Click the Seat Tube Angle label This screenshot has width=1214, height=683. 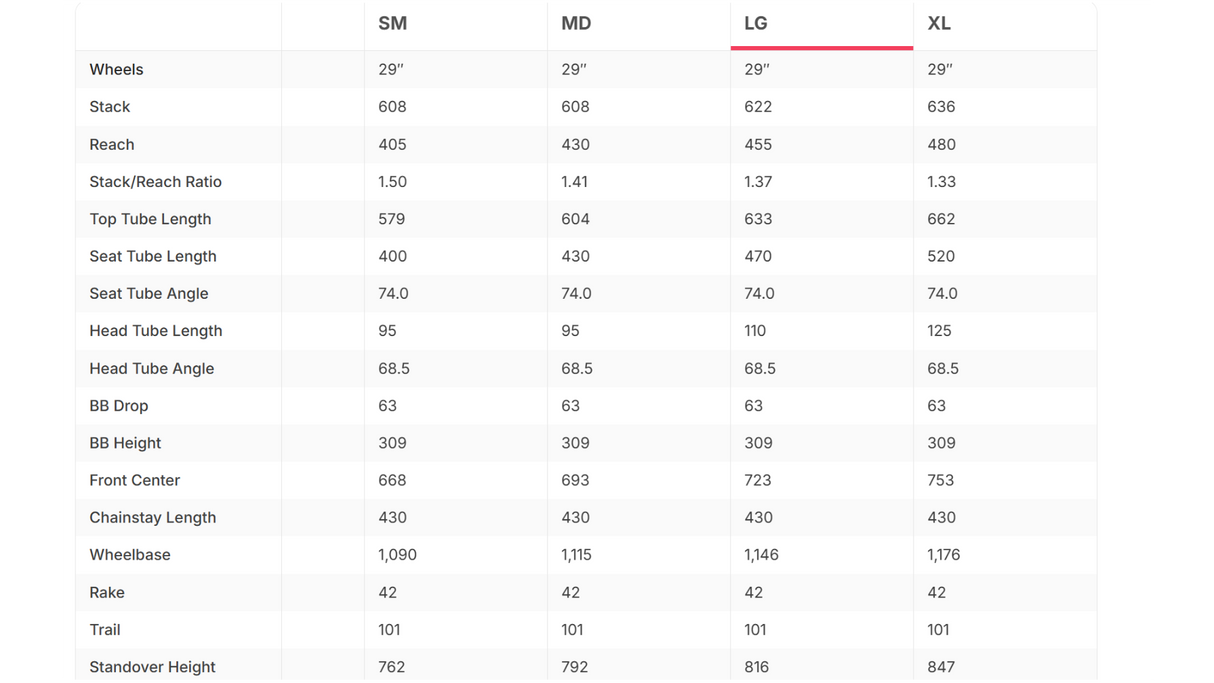149,294
